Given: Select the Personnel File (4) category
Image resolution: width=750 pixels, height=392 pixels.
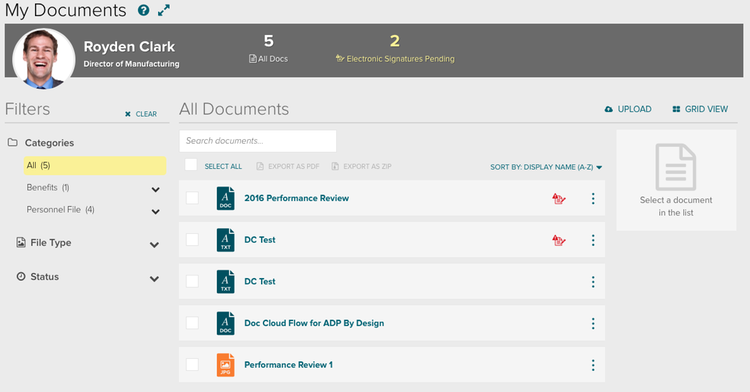Looking at the screenshot, I should 60,209.
